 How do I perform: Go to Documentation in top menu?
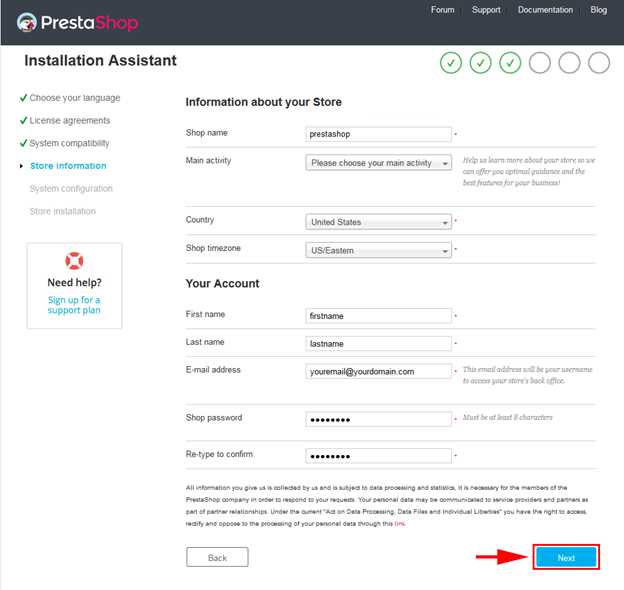coord(545,10)
